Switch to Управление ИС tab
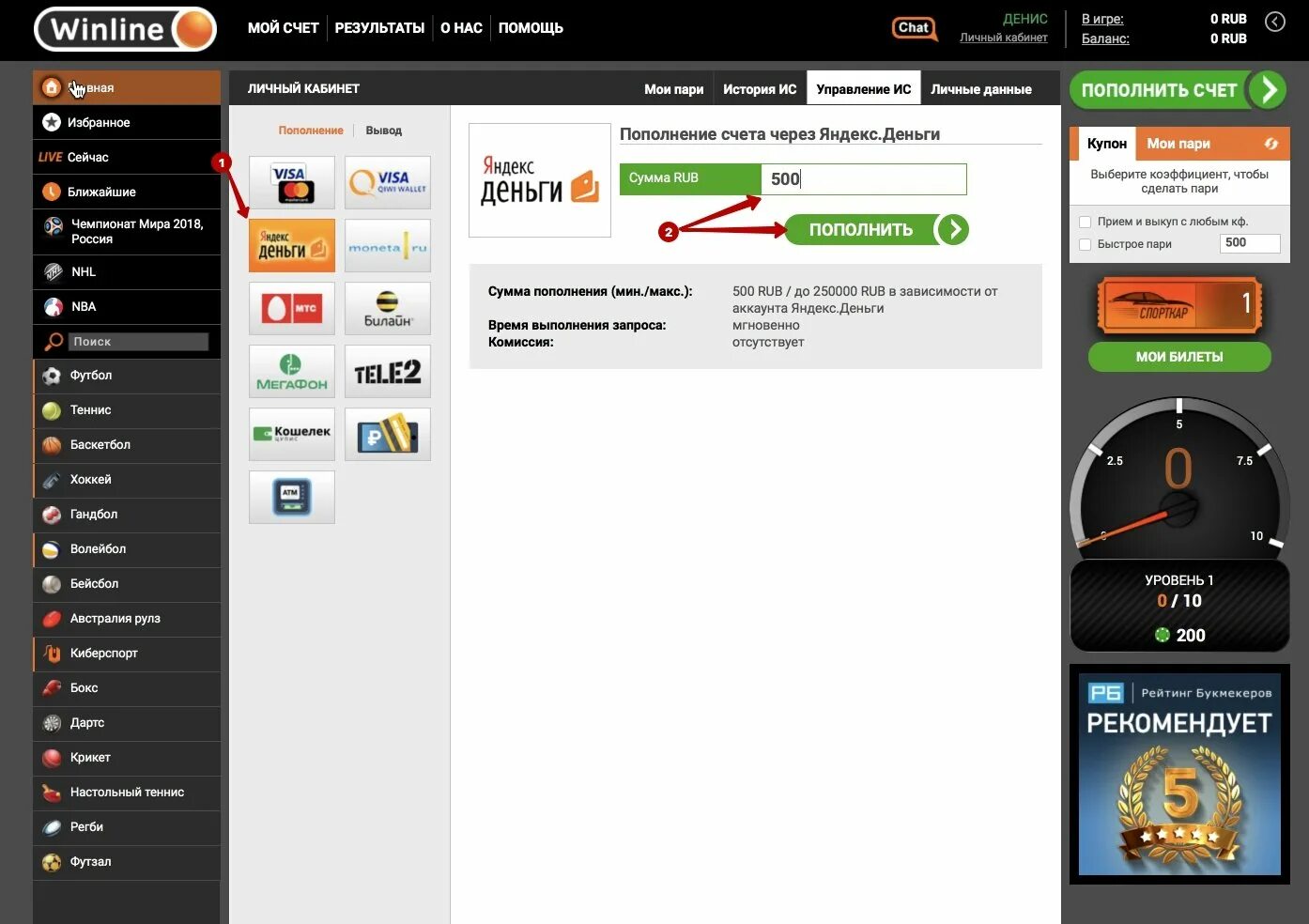Viewport: 1309px width, 924px height. [x=864, y=89]
